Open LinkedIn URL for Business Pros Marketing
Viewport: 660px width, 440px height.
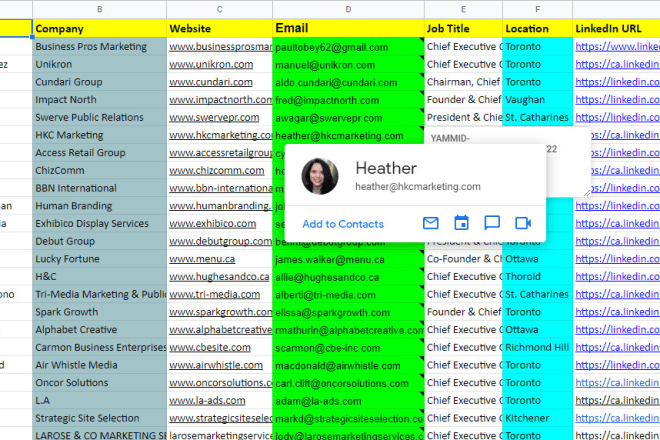(617, 46)
